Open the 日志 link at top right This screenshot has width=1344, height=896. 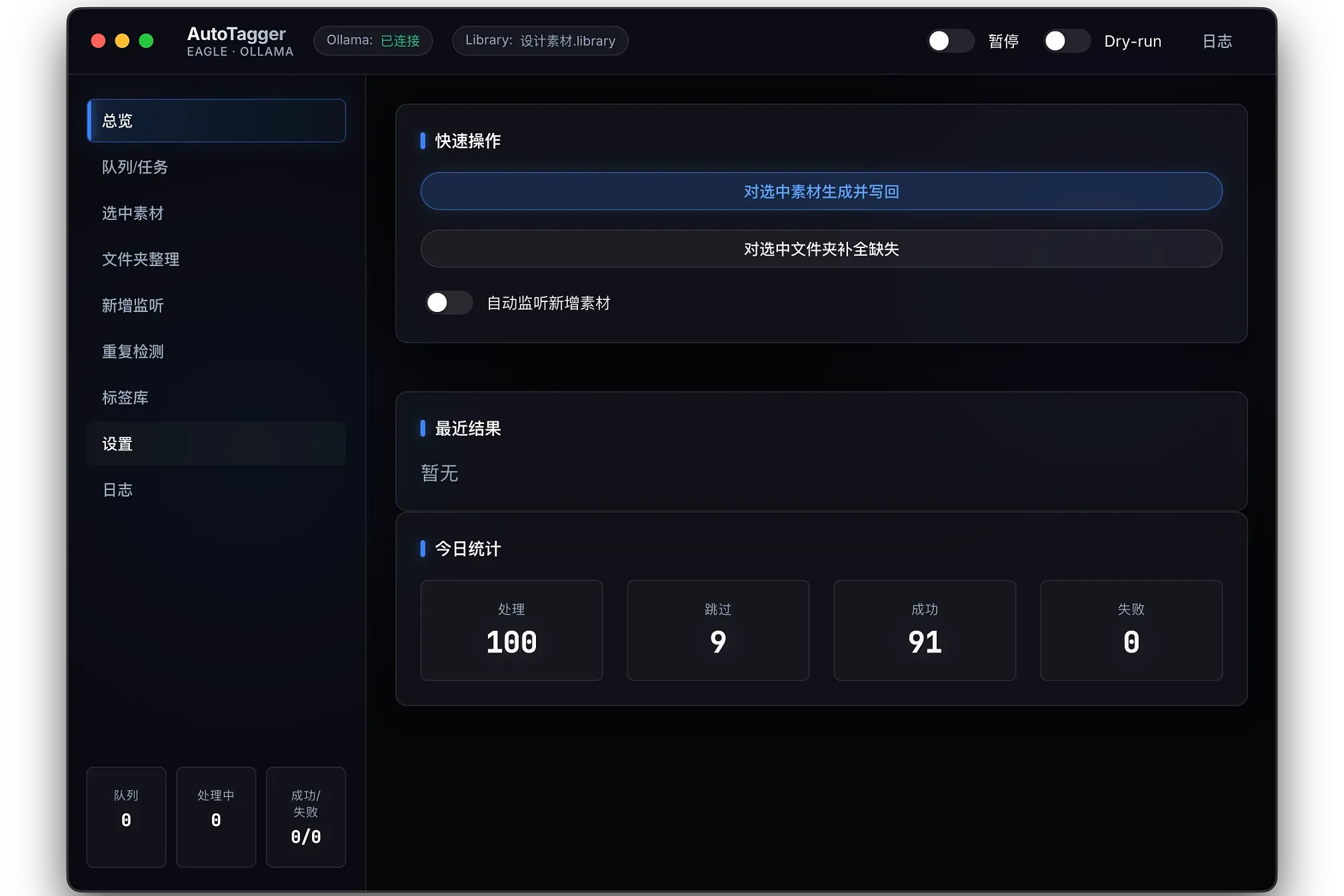[1216, 41]
